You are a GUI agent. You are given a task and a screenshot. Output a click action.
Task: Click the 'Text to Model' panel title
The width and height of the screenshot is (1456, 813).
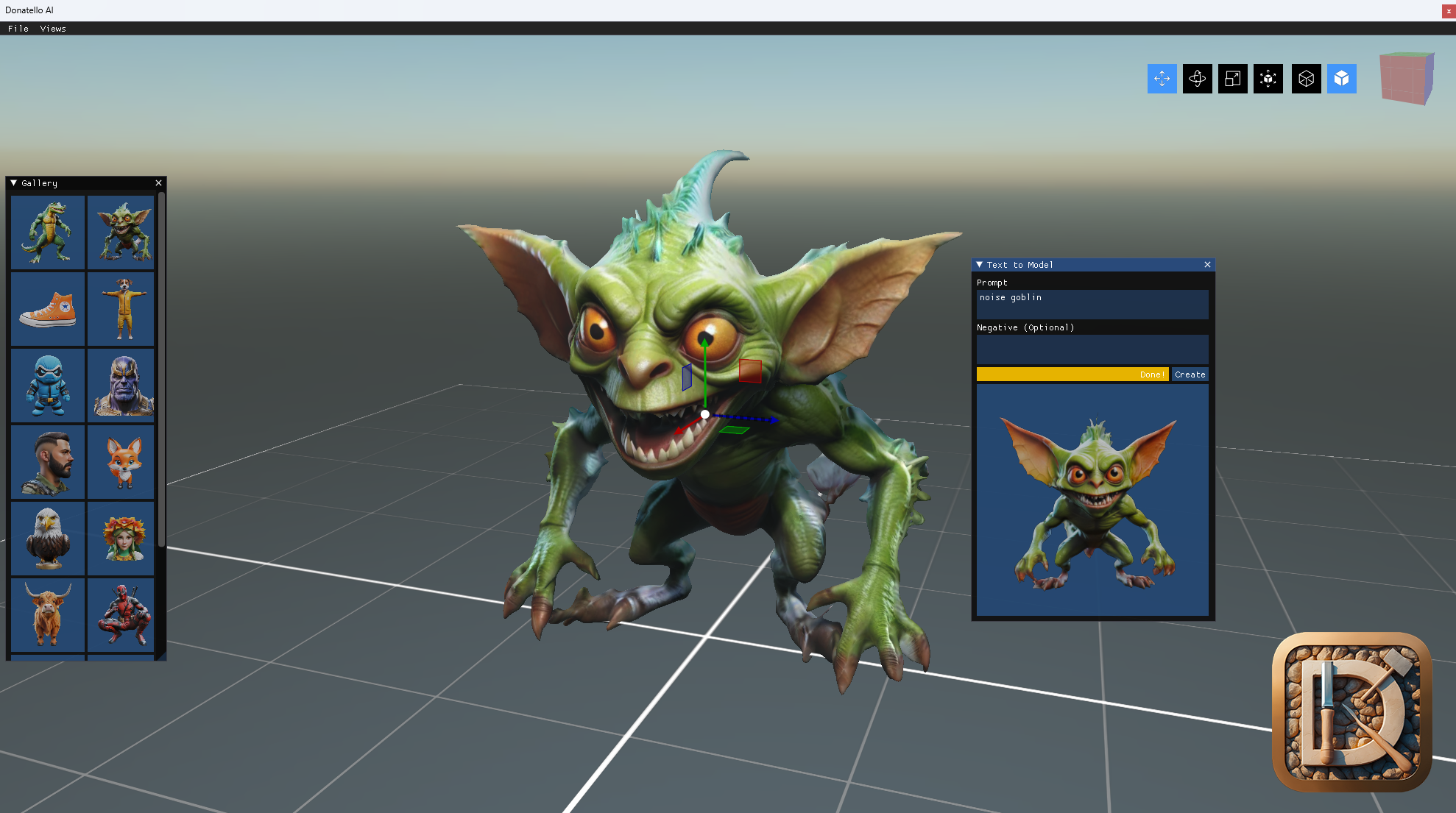[x=1019, y=265]
